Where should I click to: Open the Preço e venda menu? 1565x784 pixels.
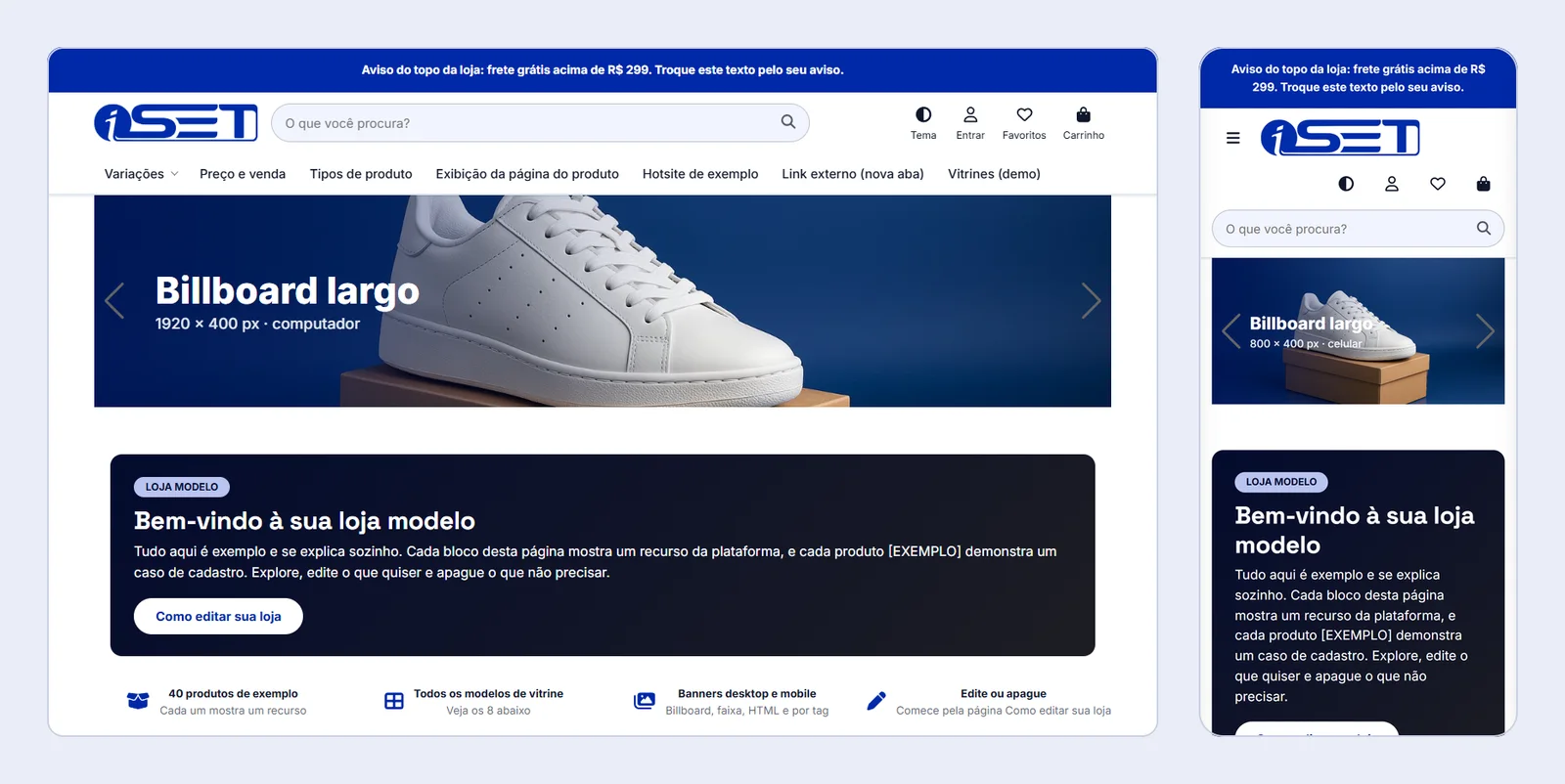[x=243, y=174]
